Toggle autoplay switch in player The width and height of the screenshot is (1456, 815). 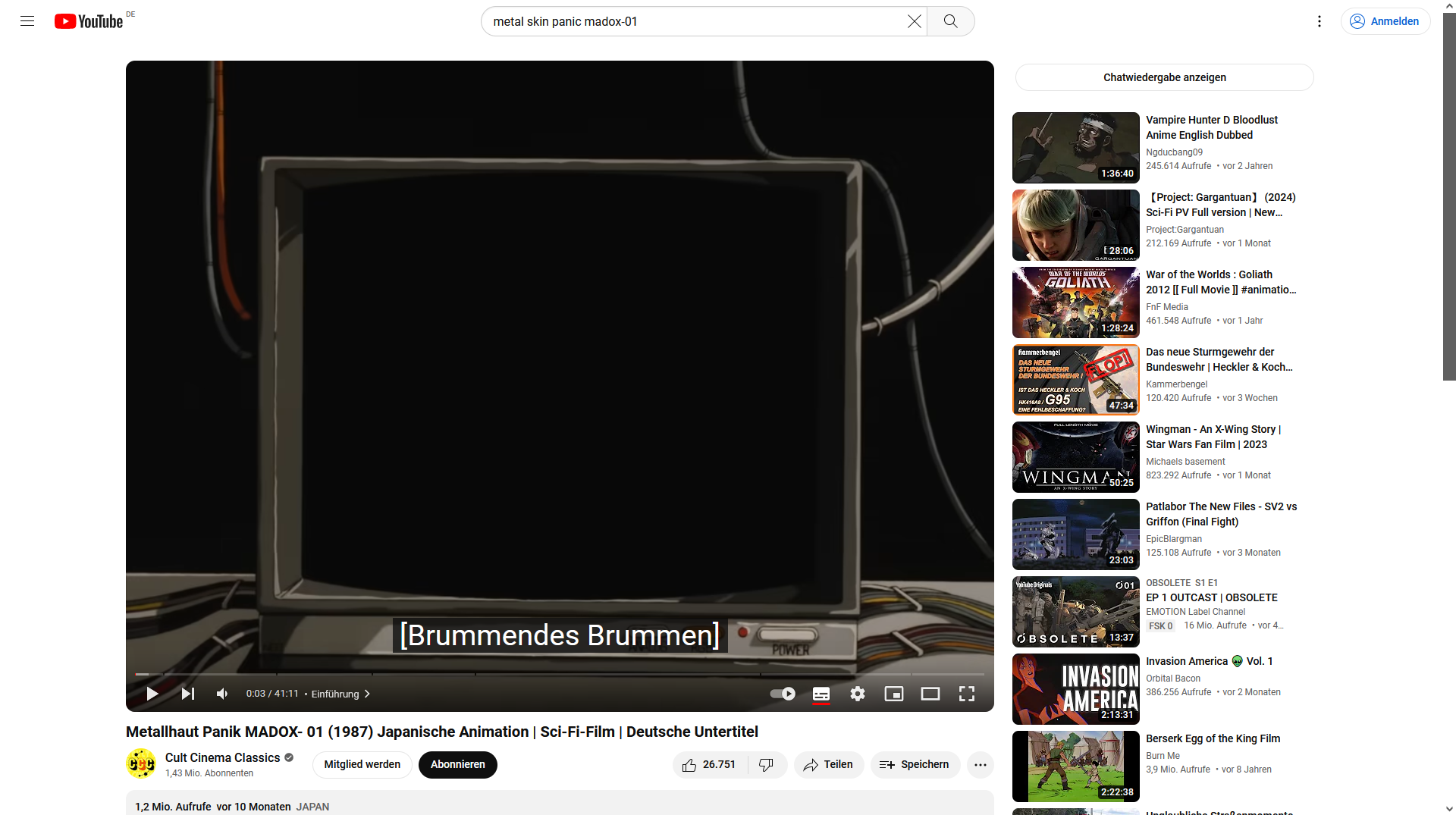click(783, 694)
